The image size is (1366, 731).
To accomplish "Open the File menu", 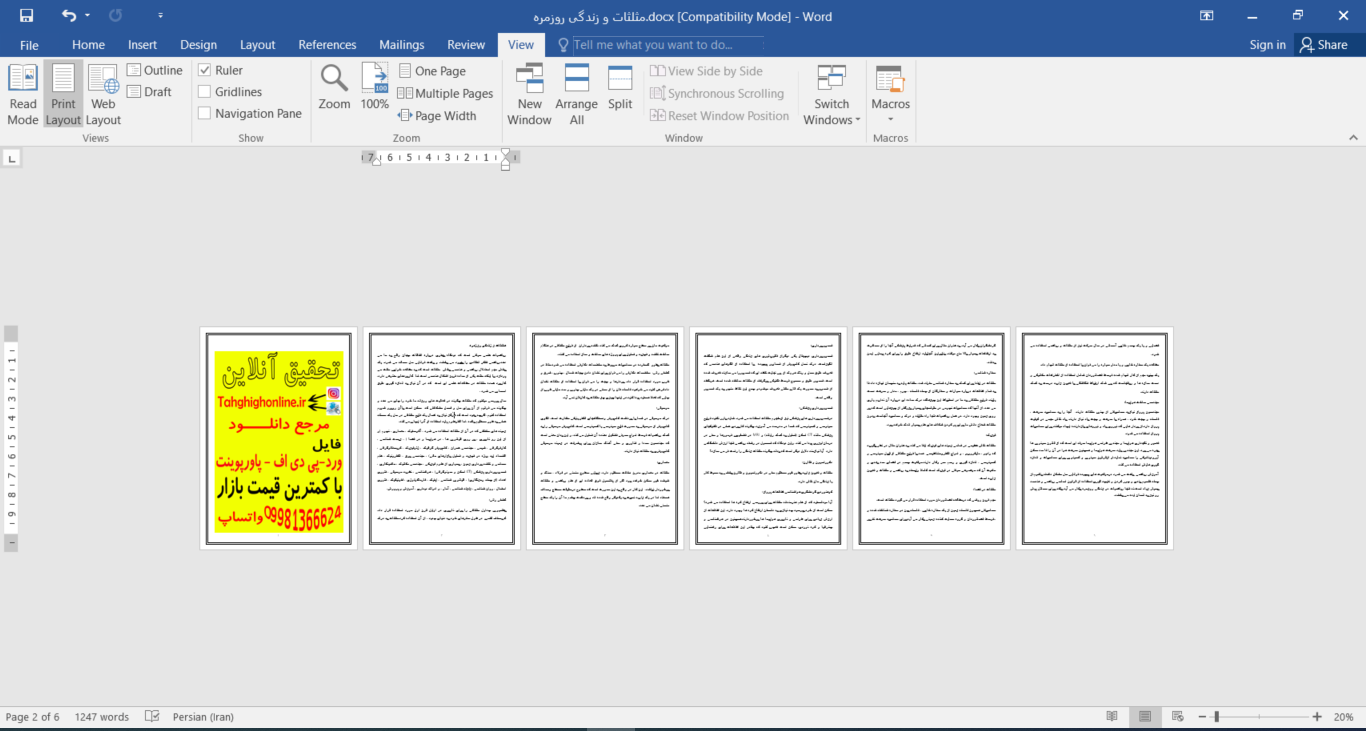I will click(x=29, y=45).
